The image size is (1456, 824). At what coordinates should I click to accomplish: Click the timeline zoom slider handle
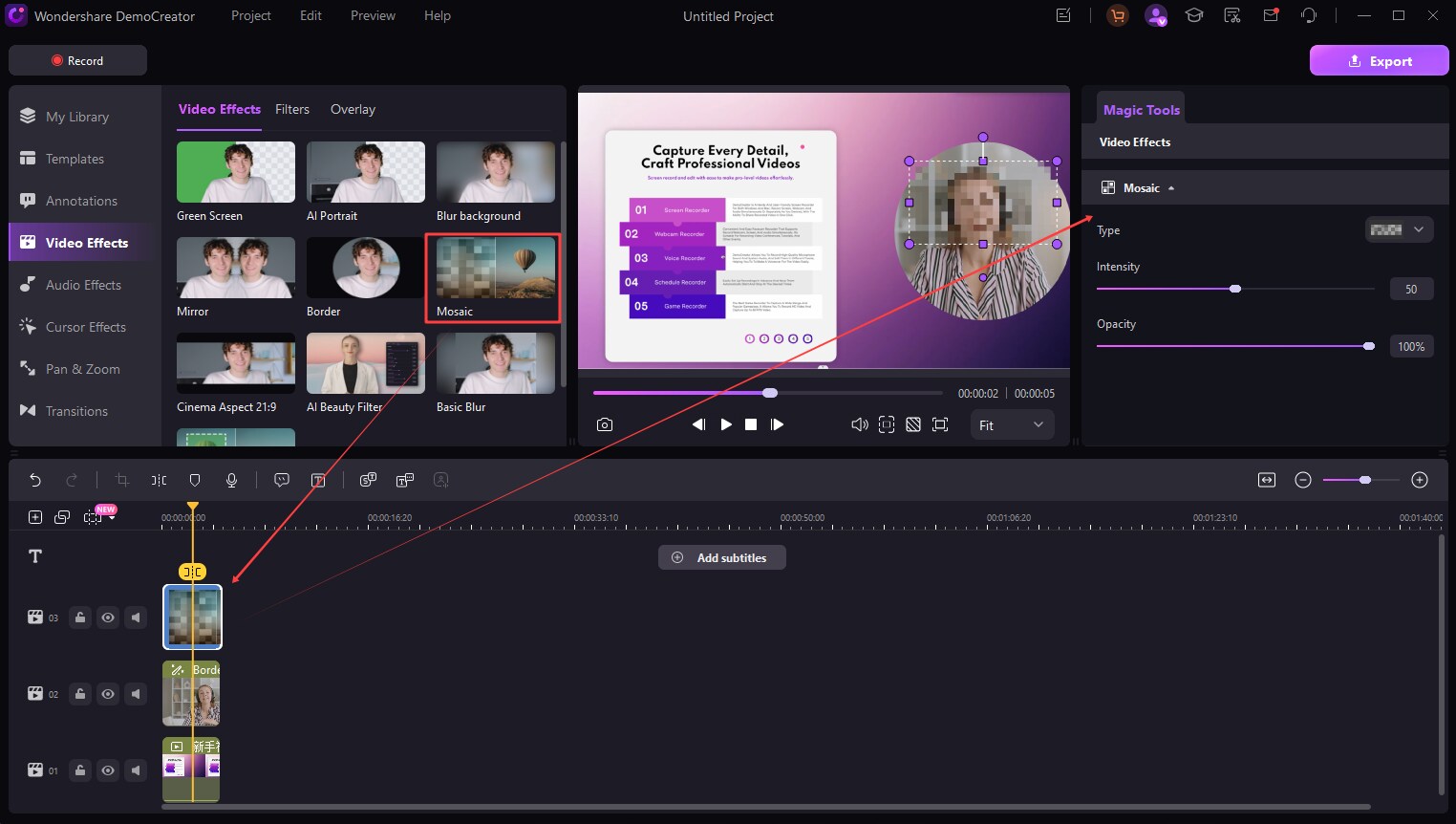[x=1365, y=480]
